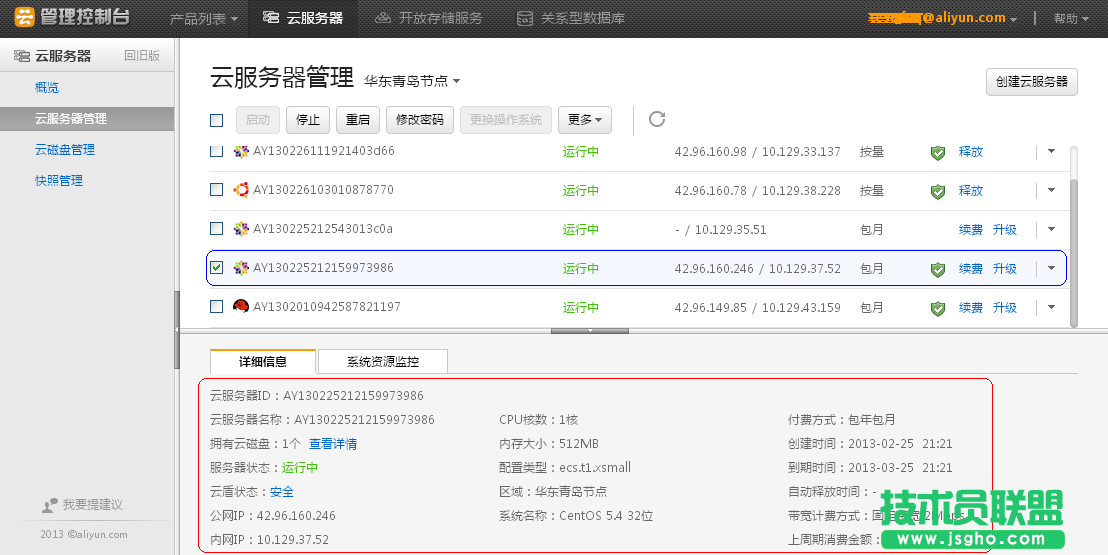Click the 开放存储服务 cloud icon

pyautogui.click(x=383, y=18)
